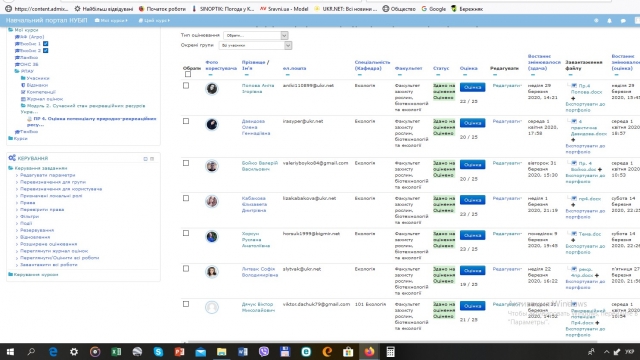Open messages chat icon in portal header
The width and height of the screenshot is (640, 360).
pyautogui.click(x=623, y=20)
